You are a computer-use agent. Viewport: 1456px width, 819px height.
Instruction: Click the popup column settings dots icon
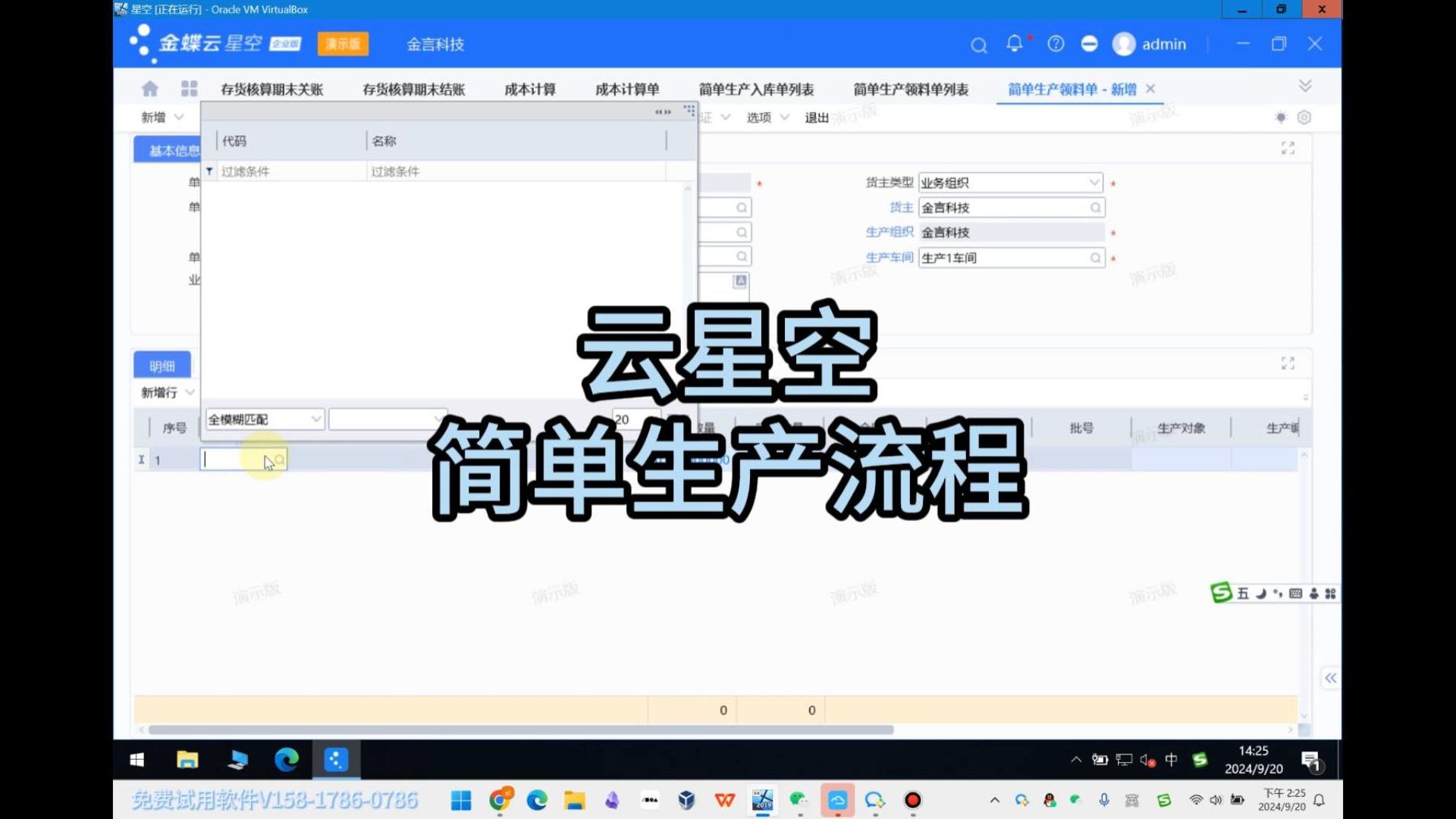pyautogui.click(x=689, y=111)
